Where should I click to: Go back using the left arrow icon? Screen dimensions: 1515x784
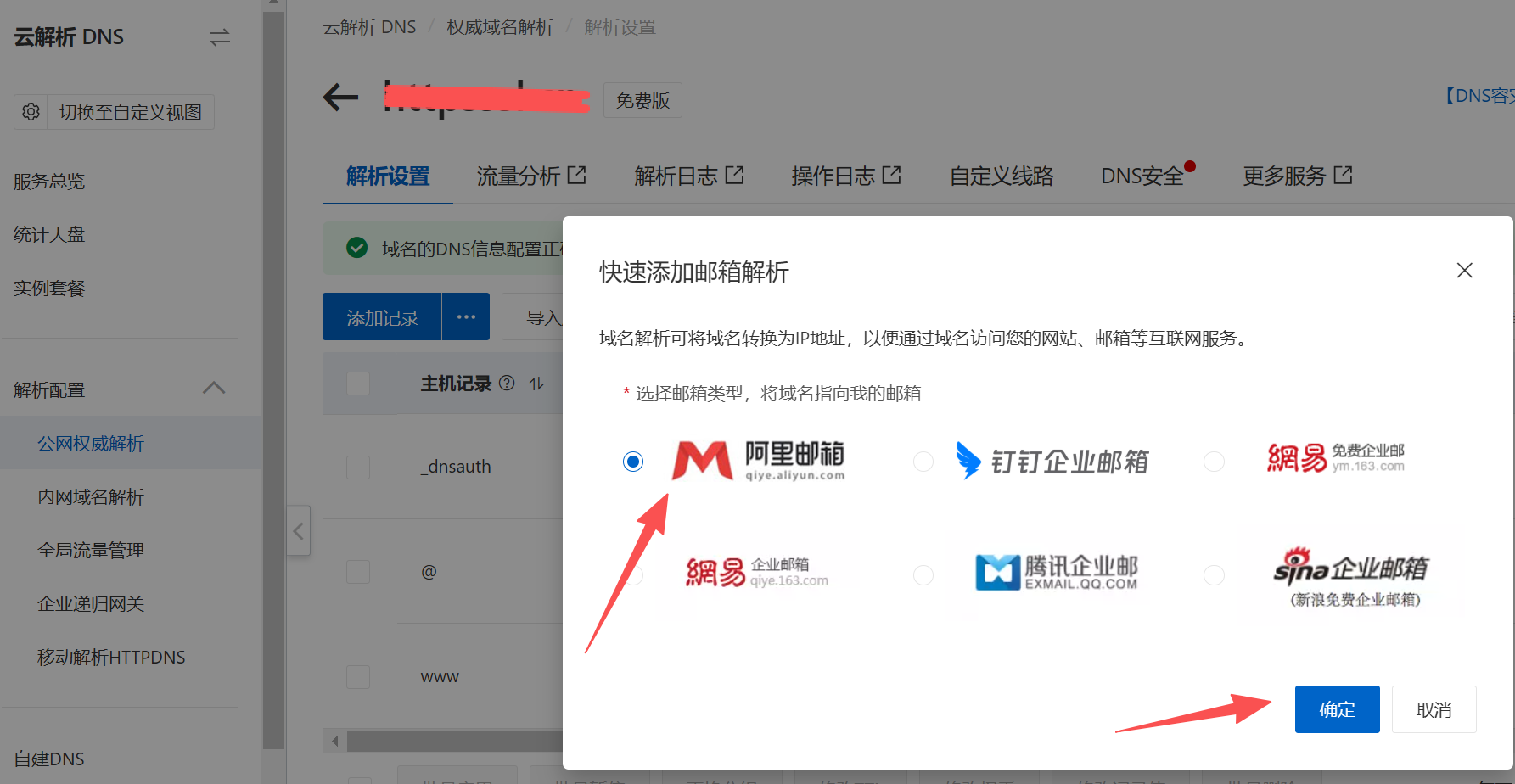click(340, 98)
